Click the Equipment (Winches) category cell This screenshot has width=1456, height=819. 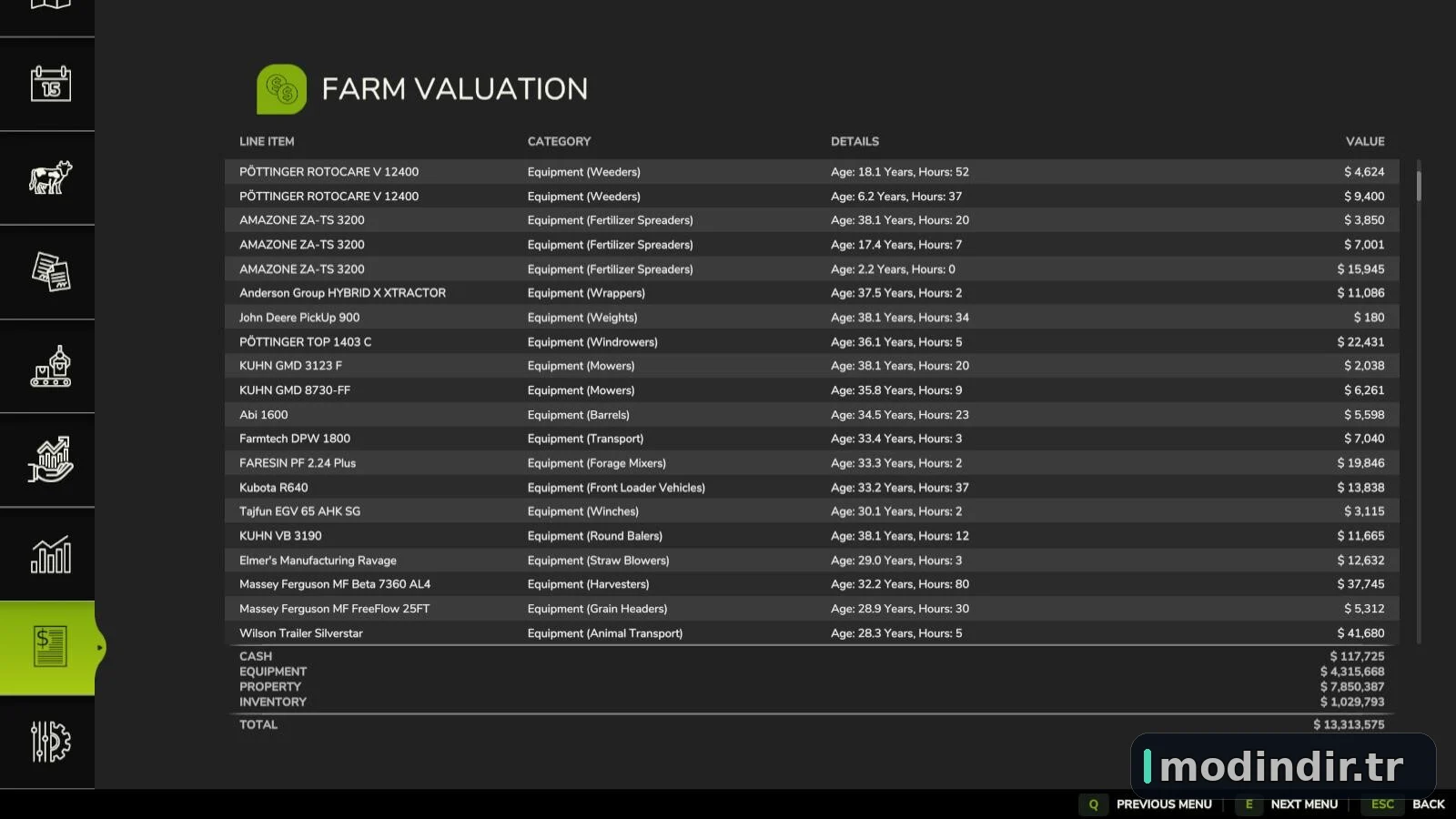tap(583, 511)
